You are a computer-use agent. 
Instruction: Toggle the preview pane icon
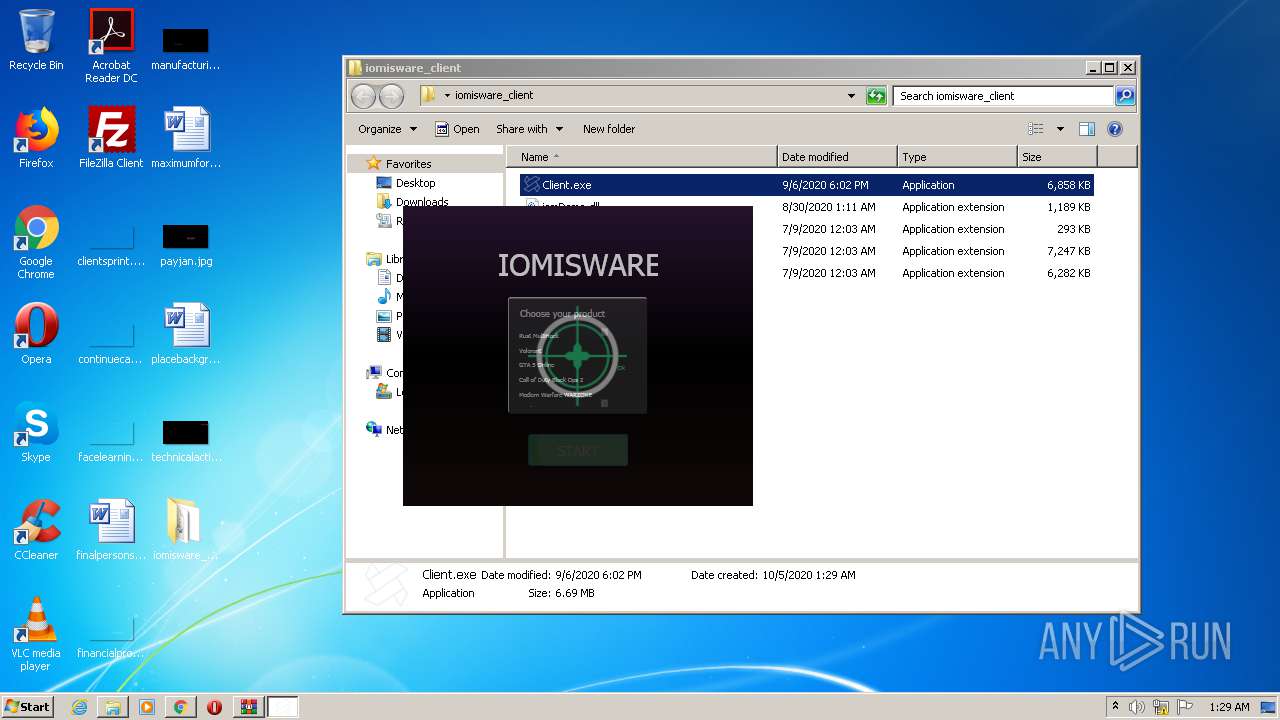(x=1087, y=129)
